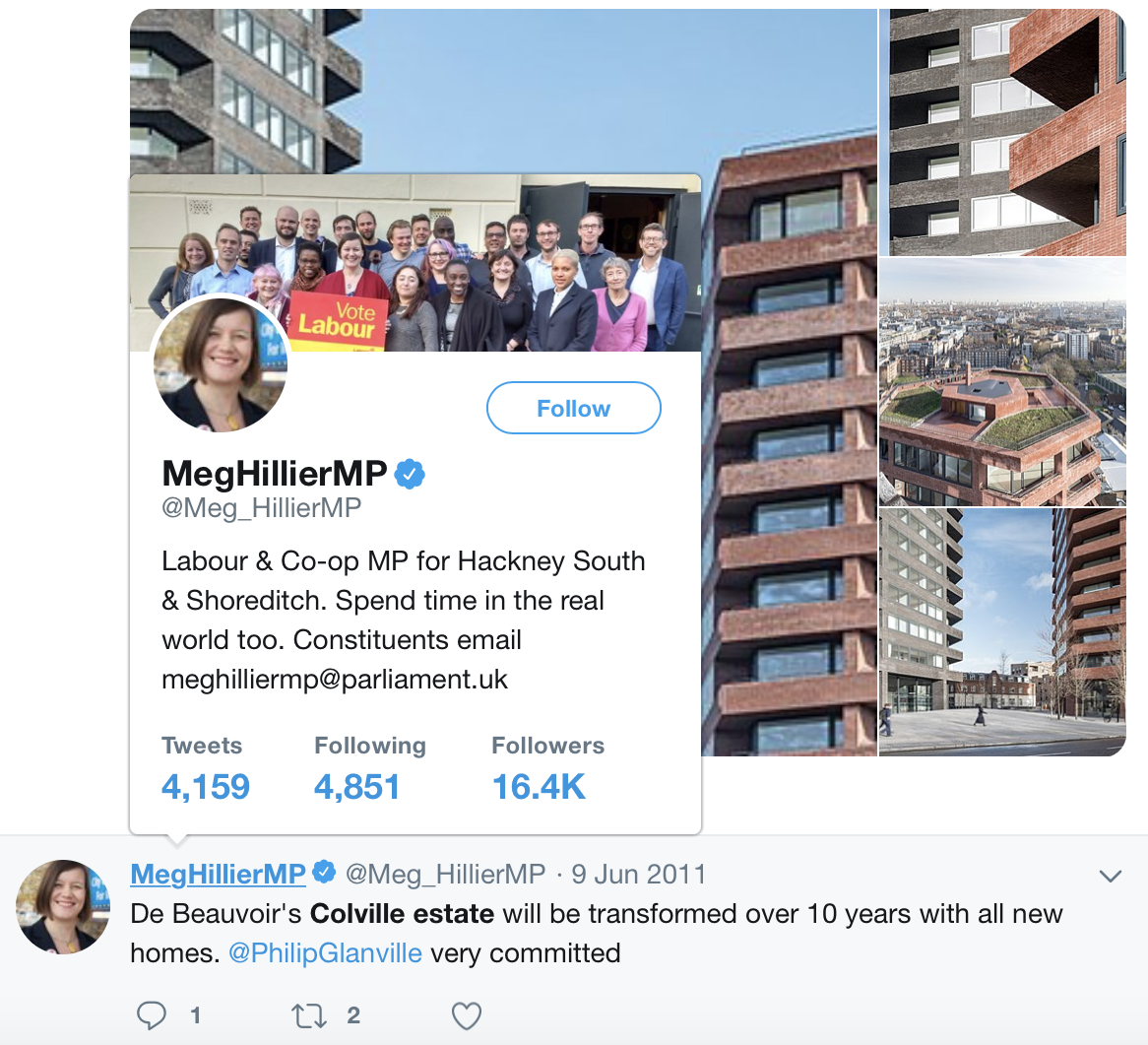Click verified badge in hover card
This screenshot has width=1148, height=1045.
(x=410, y=474)
